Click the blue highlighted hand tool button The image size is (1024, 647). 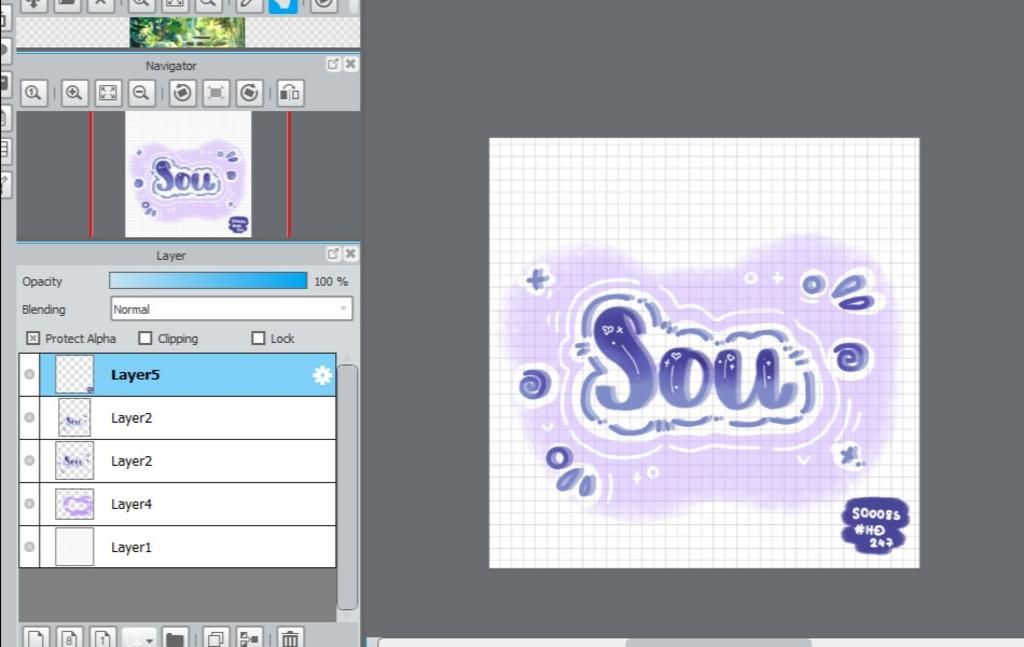pyautogui.click(x=283, y=6)
